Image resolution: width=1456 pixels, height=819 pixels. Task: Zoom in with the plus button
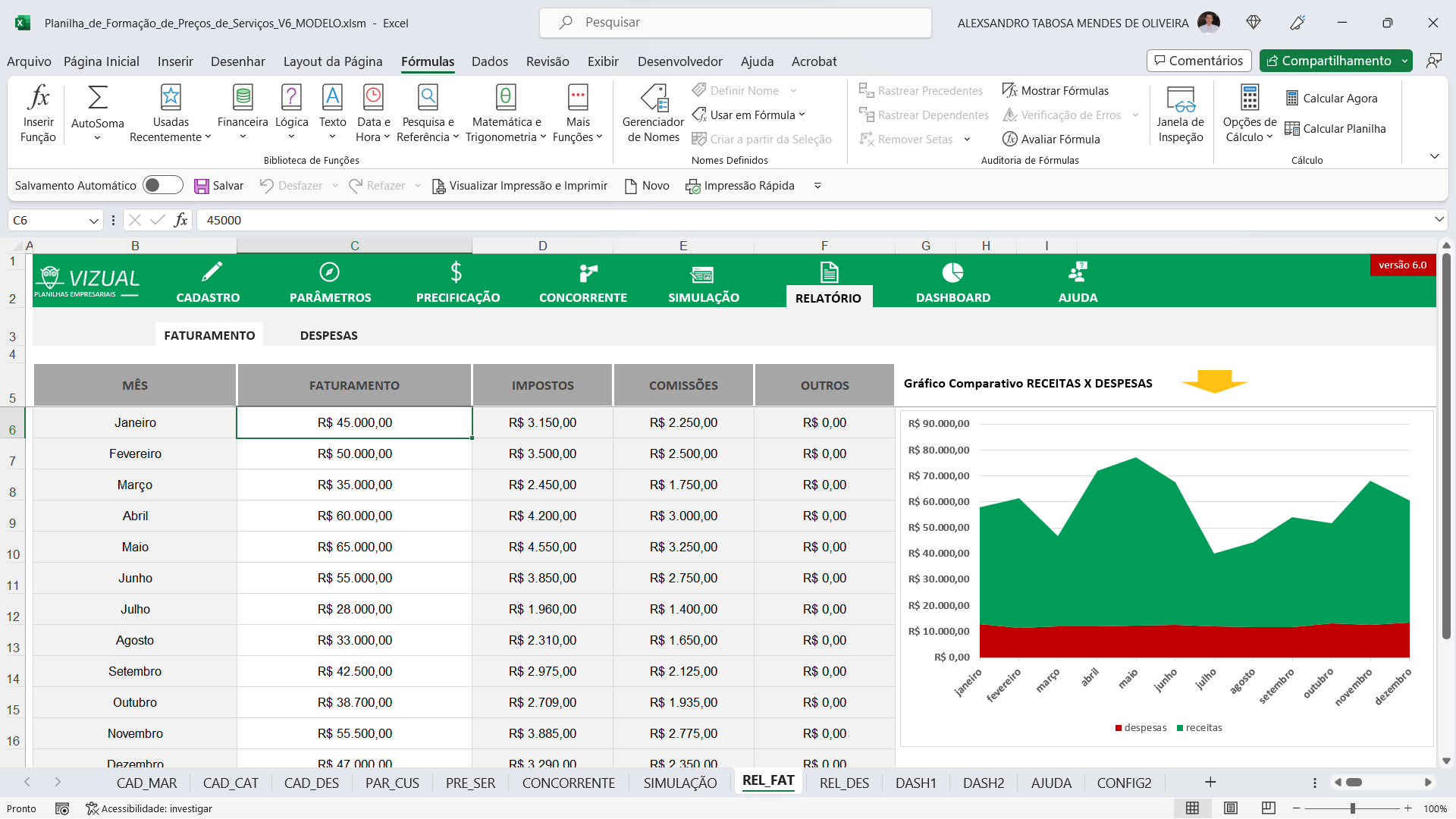tap(1407, 808)
